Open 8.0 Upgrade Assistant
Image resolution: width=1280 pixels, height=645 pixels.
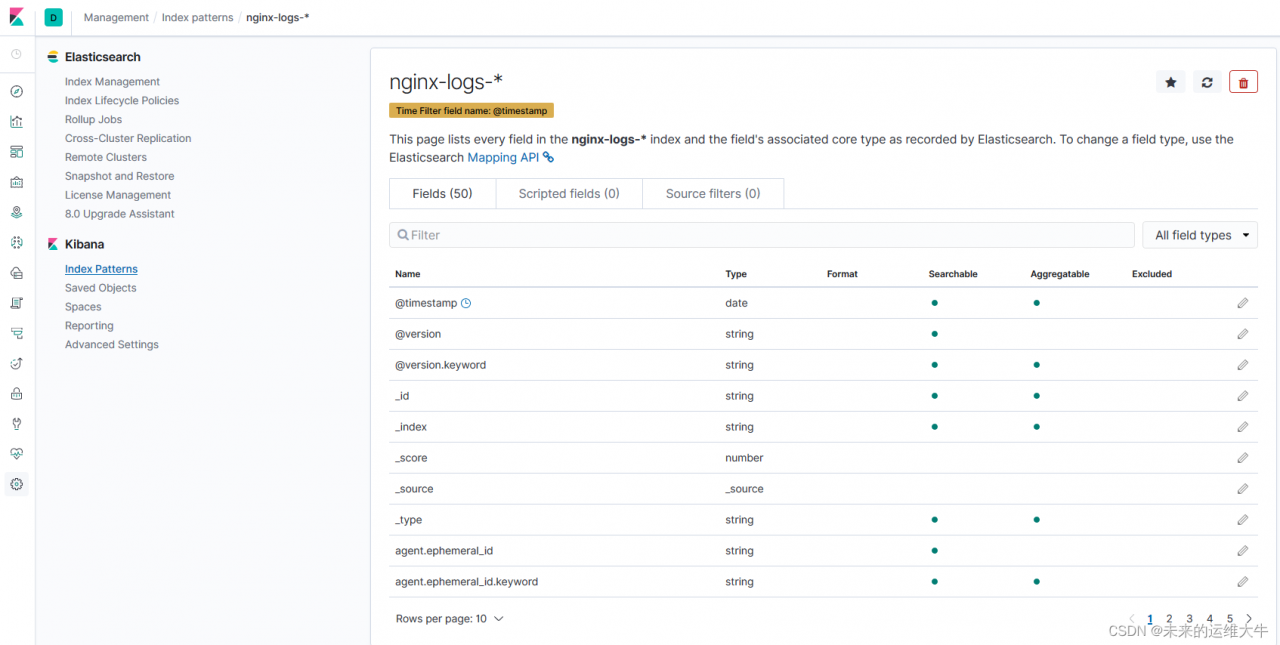click(x=120, y=214)
